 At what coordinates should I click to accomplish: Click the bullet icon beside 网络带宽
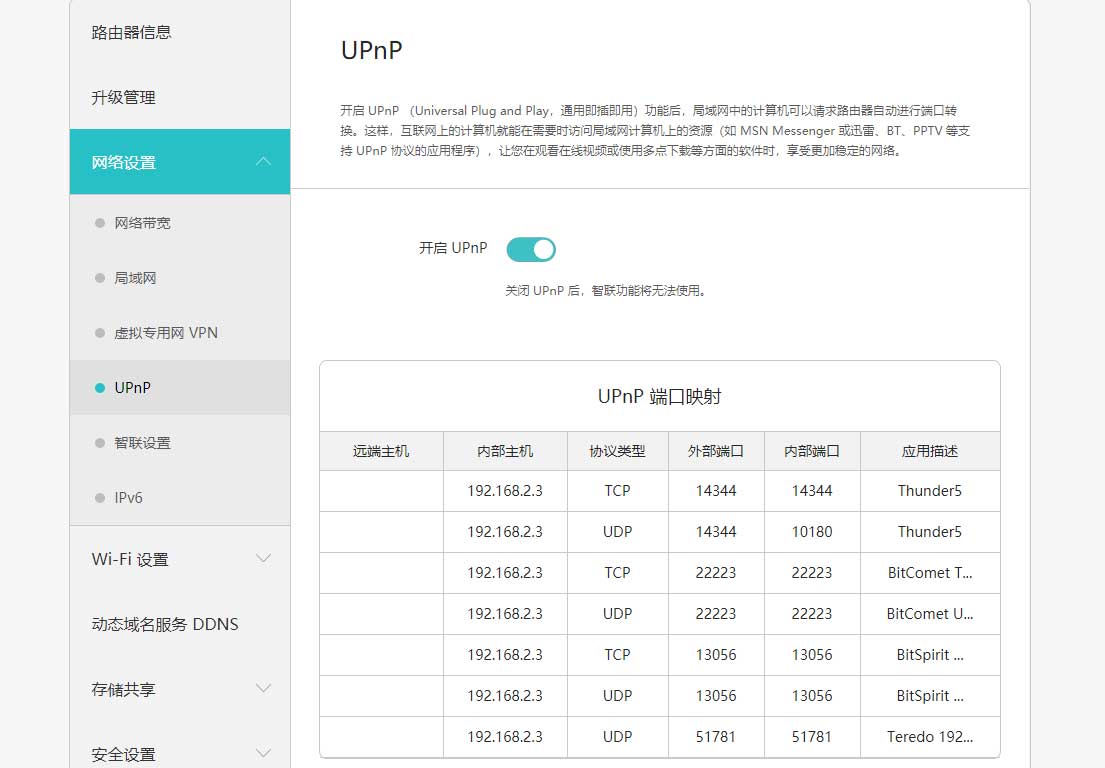tap(99, 223)
